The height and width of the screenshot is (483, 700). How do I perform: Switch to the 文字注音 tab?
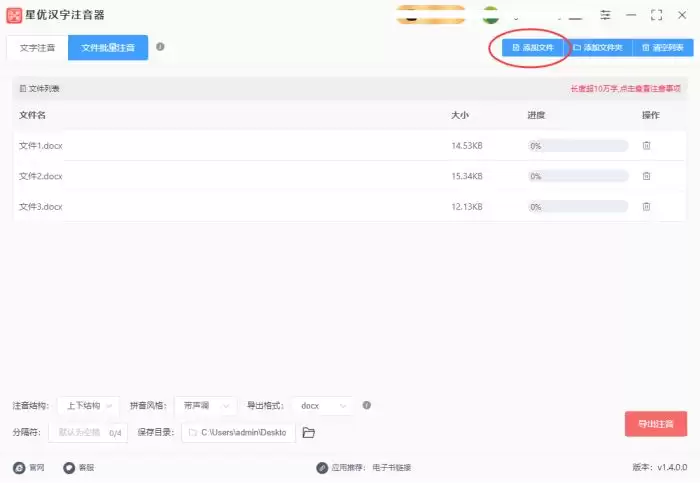(x=38, y=48)
